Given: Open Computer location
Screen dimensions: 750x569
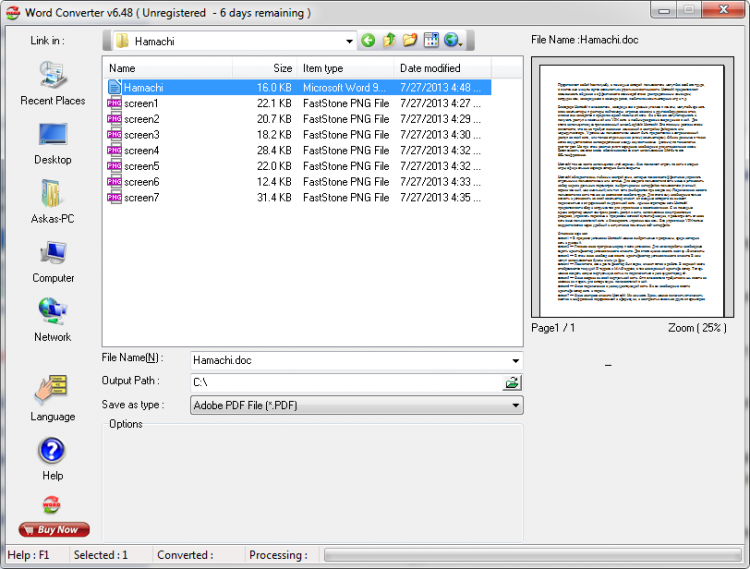Looking at the screenshot, I should point(53,262).
